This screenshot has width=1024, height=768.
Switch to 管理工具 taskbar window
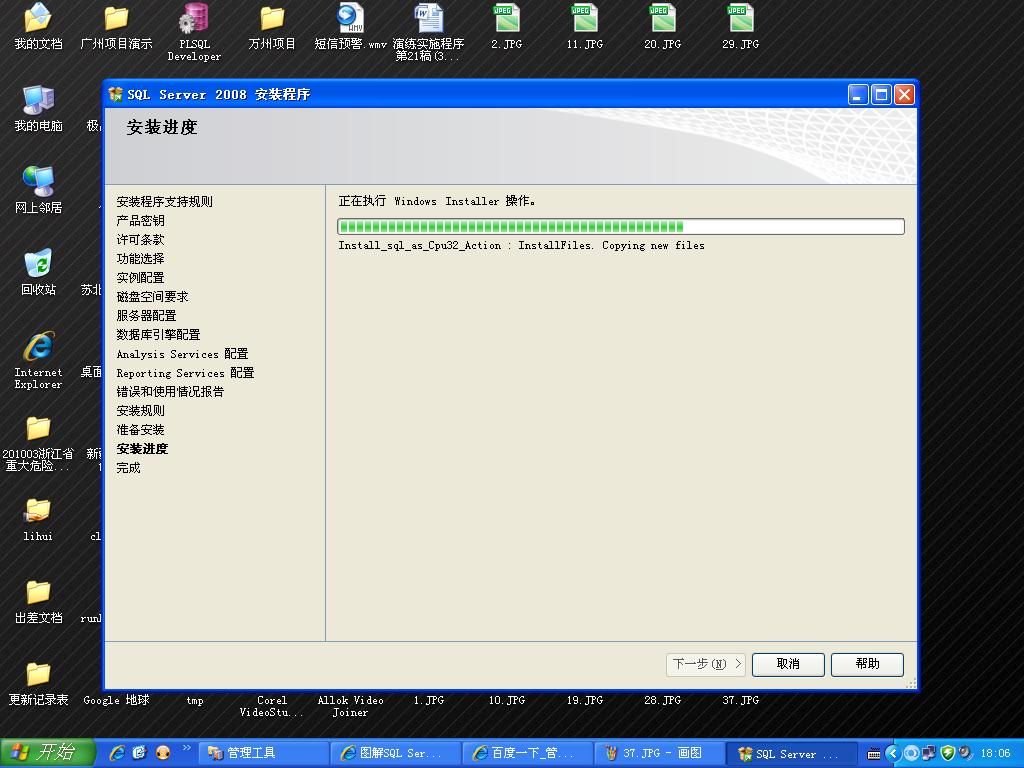265,753
